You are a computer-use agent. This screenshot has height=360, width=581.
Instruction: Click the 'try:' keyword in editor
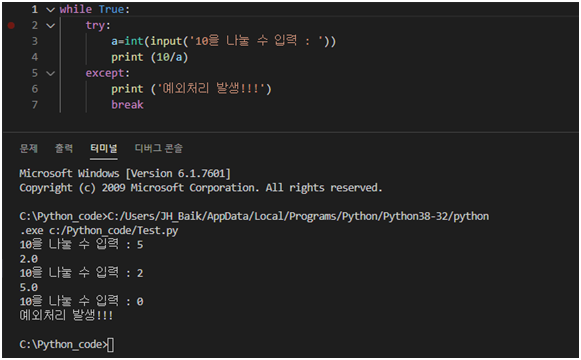(98, 26)
